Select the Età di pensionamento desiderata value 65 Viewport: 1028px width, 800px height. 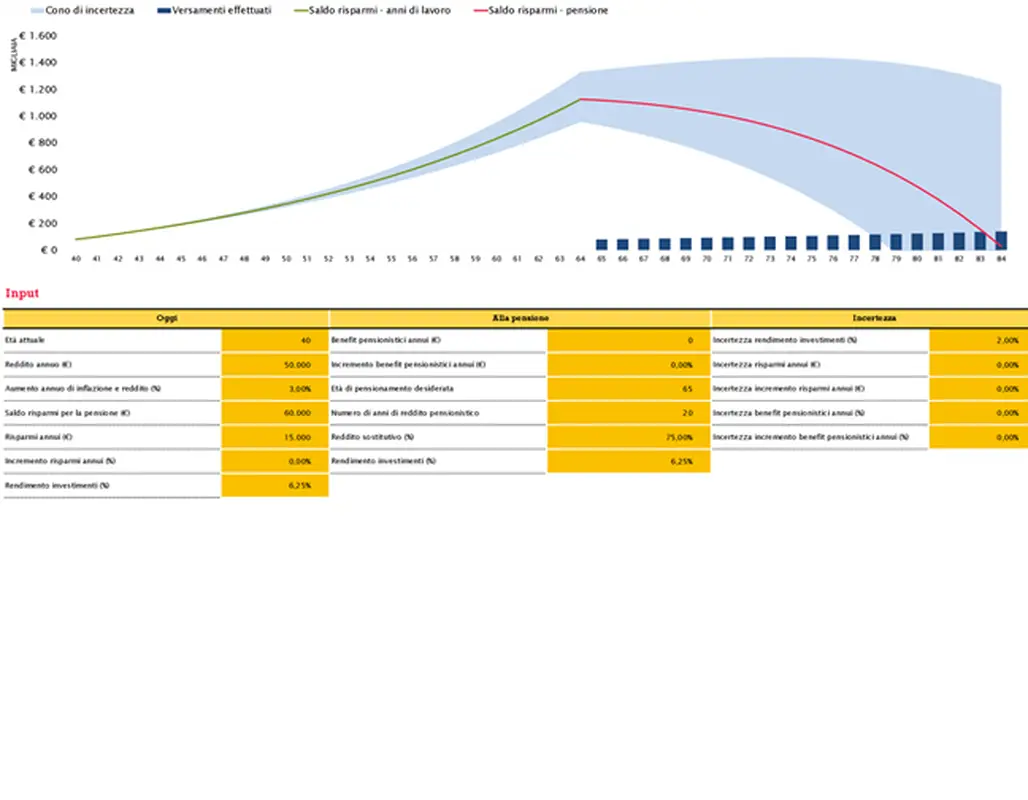[x=629, y=389]
